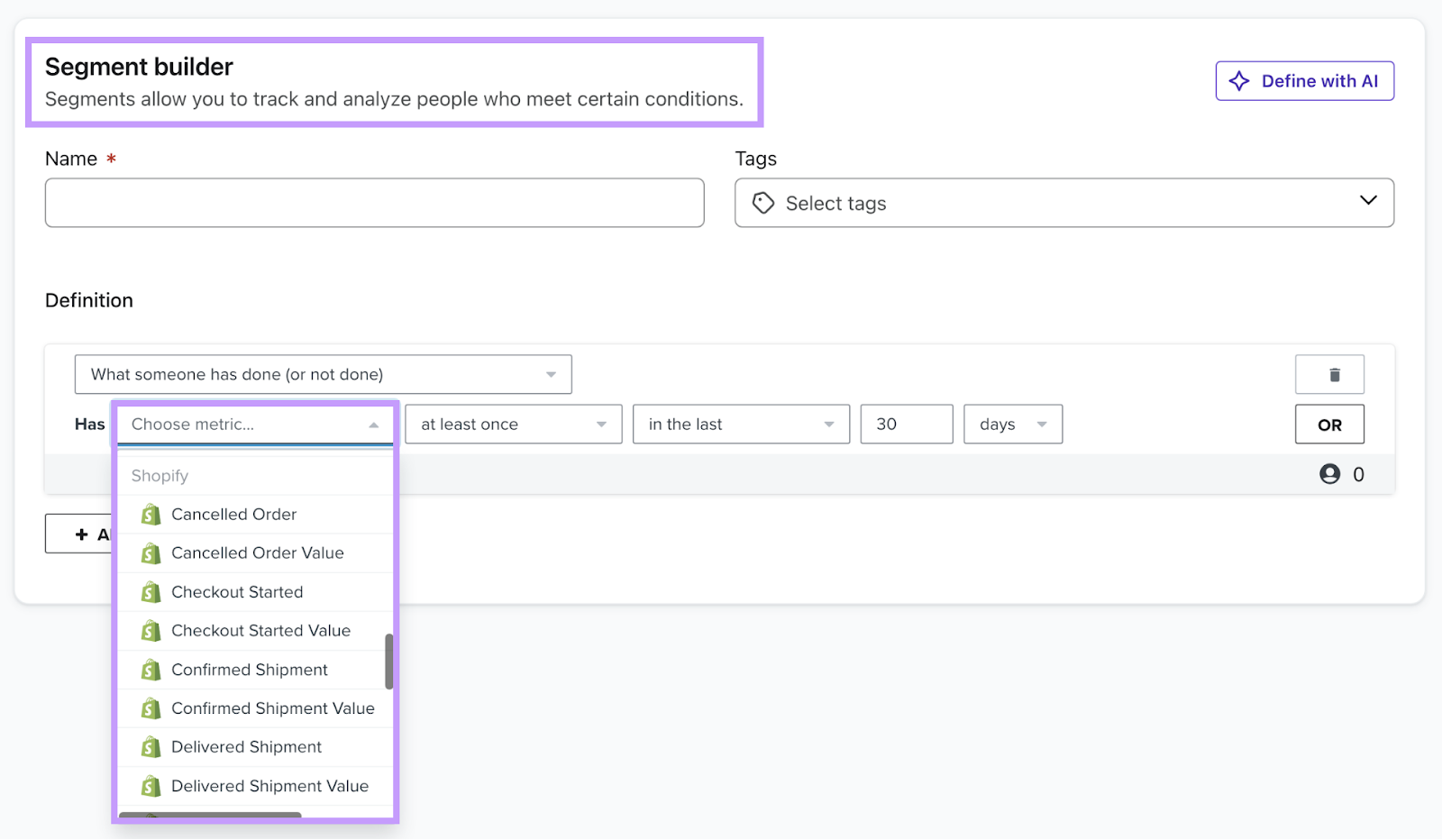Image resolution: width=1442 pixels, height=840 pixels.
Task: Select 'Cancelled Order Value' from the metric list
Action: 257,552
